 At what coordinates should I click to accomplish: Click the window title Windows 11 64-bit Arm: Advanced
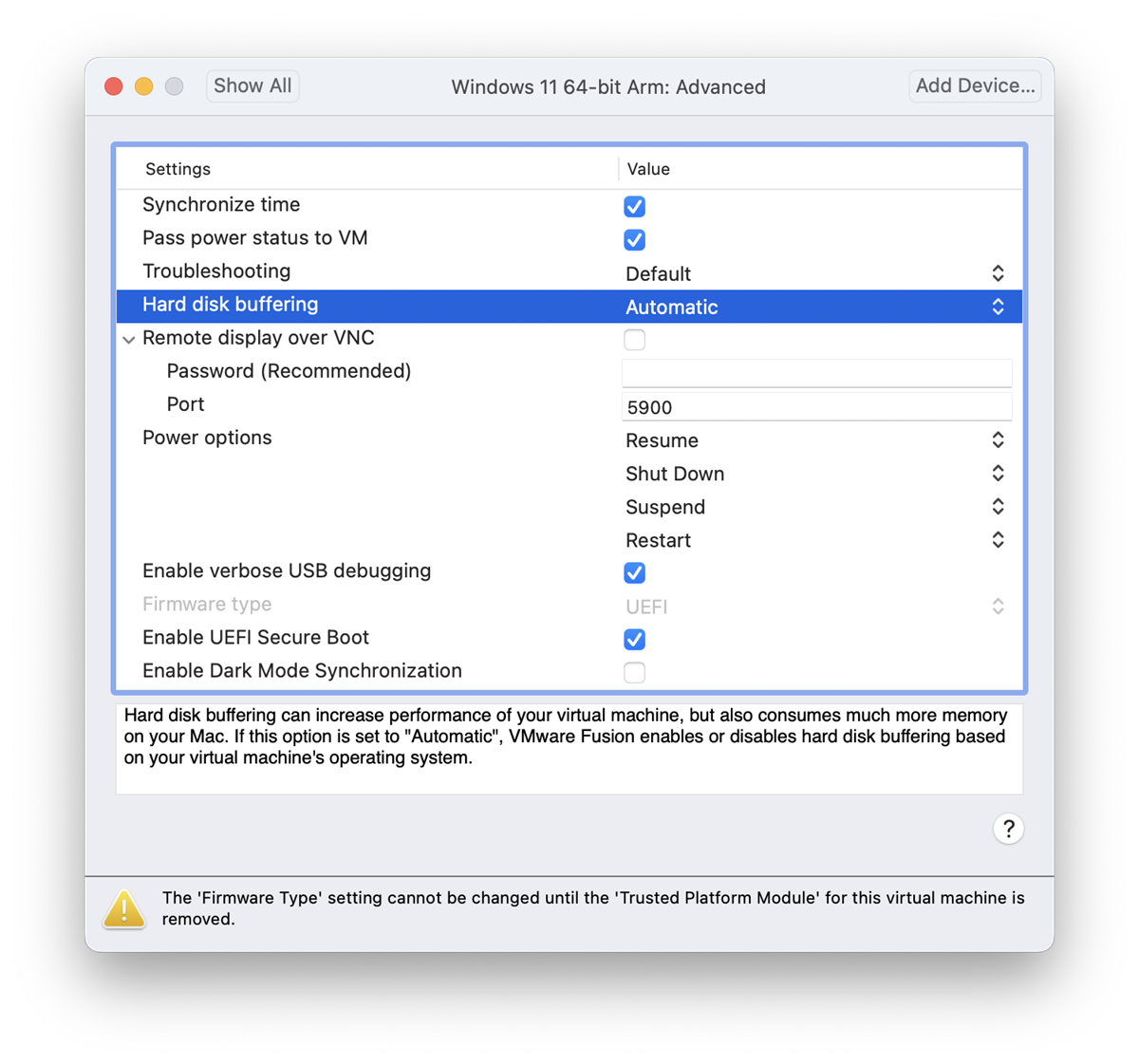608,86
